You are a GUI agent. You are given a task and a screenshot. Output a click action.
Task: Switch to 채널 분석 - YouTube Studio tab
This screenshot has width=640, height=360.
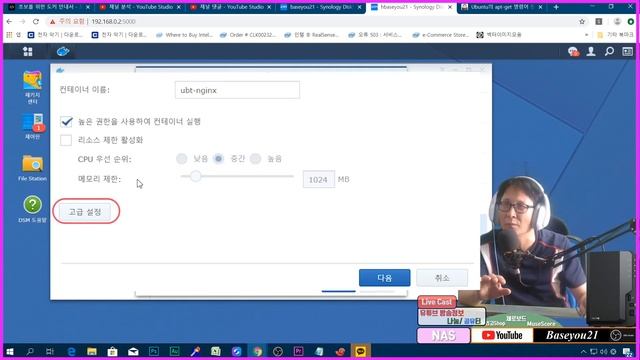[x=140, y=7]
